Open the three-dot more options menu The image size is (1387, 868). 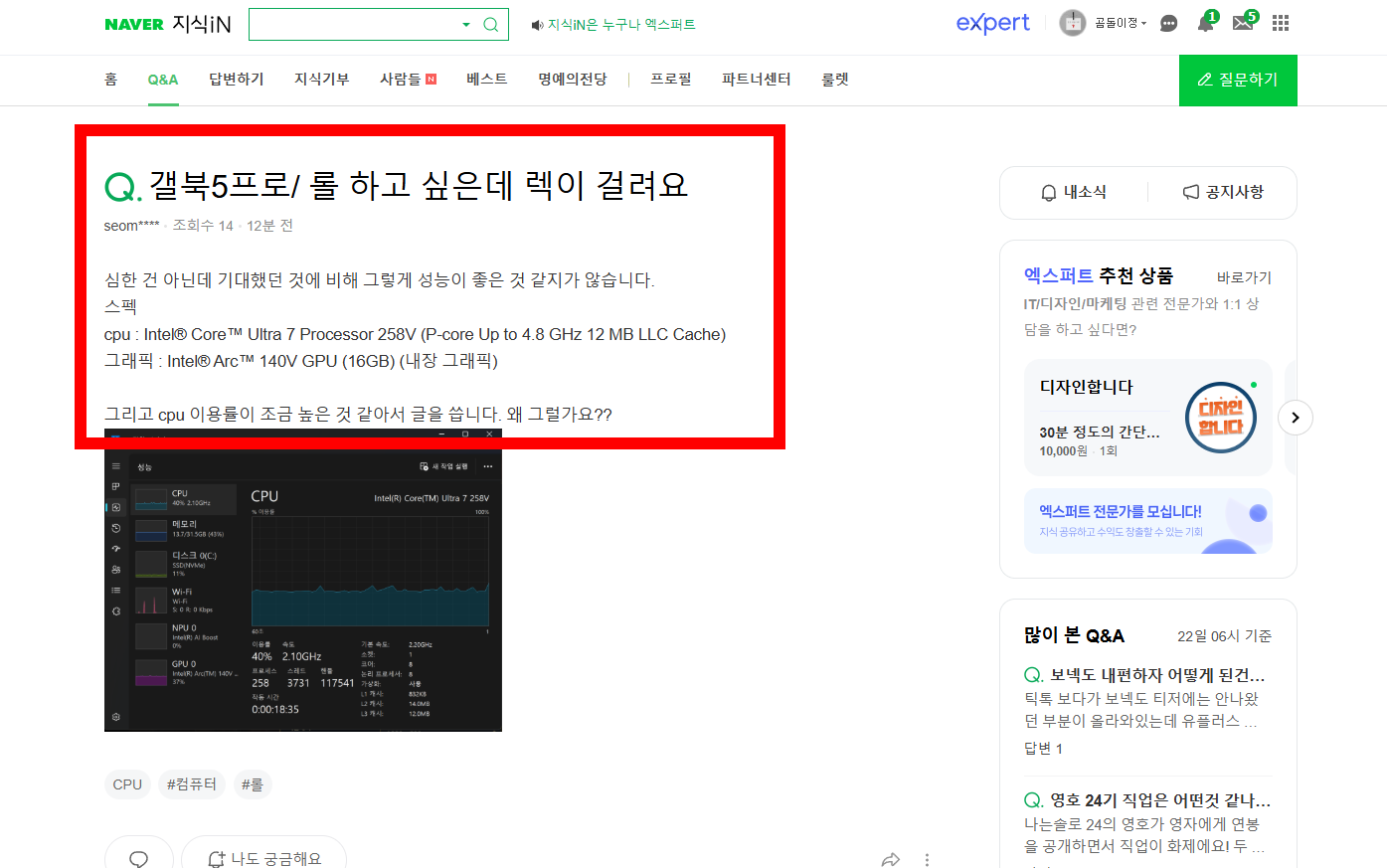tap(927, 859)
